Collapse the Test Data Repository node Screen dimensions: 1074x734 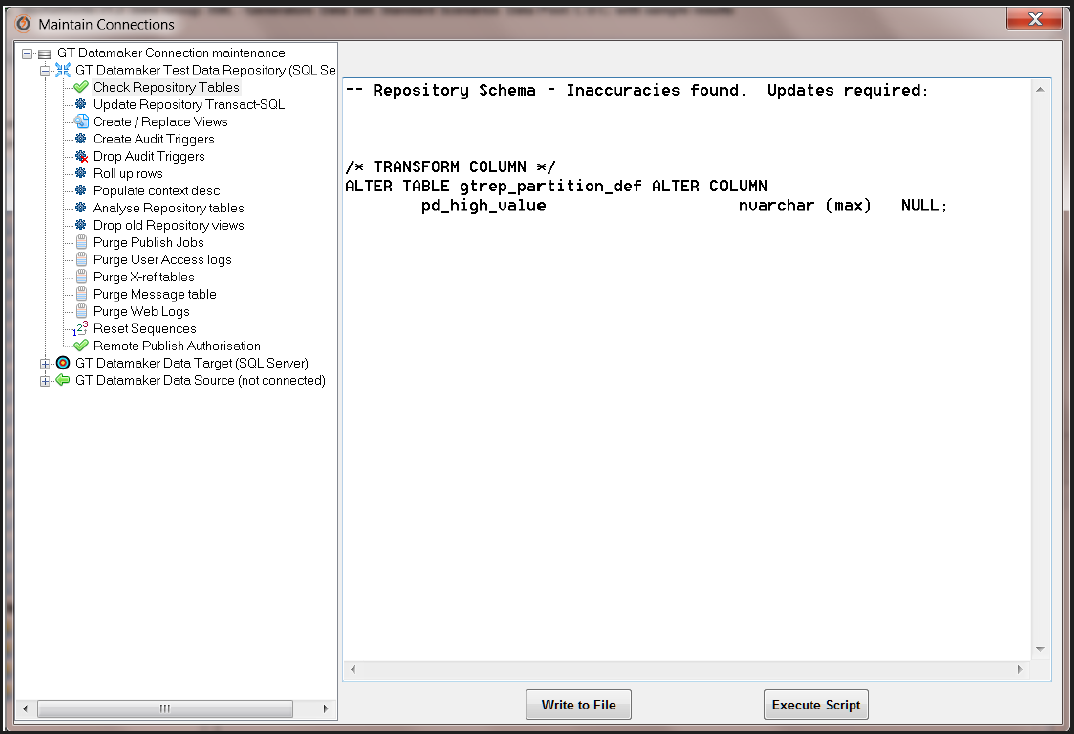[x=45, y=71]
